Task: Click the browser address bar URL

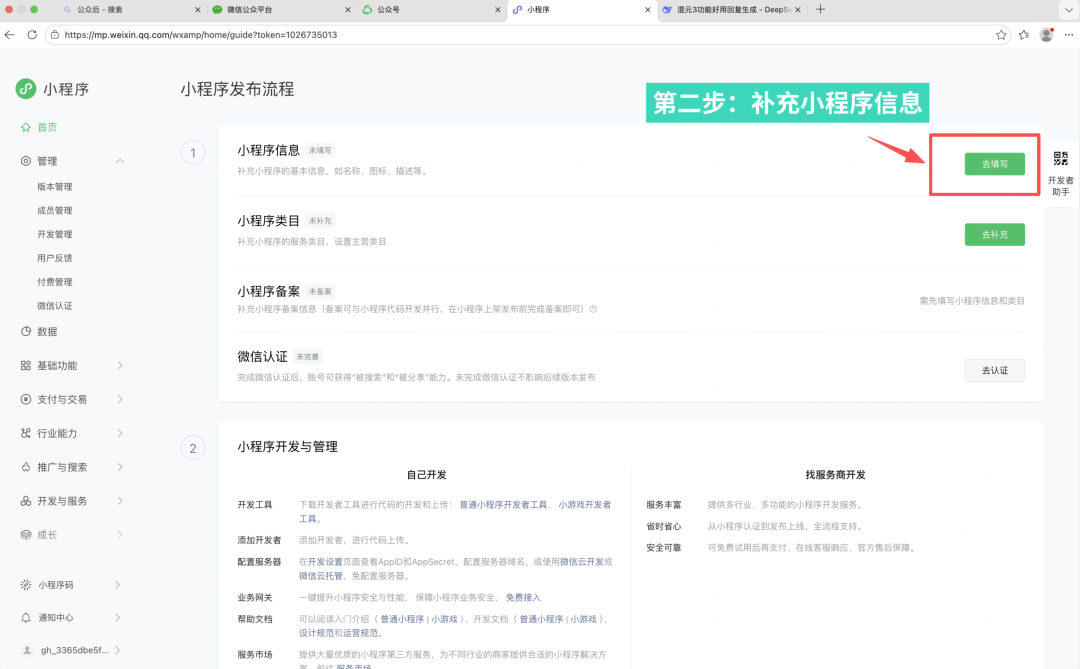Action: pyautogui.click(x=200, y=34)
